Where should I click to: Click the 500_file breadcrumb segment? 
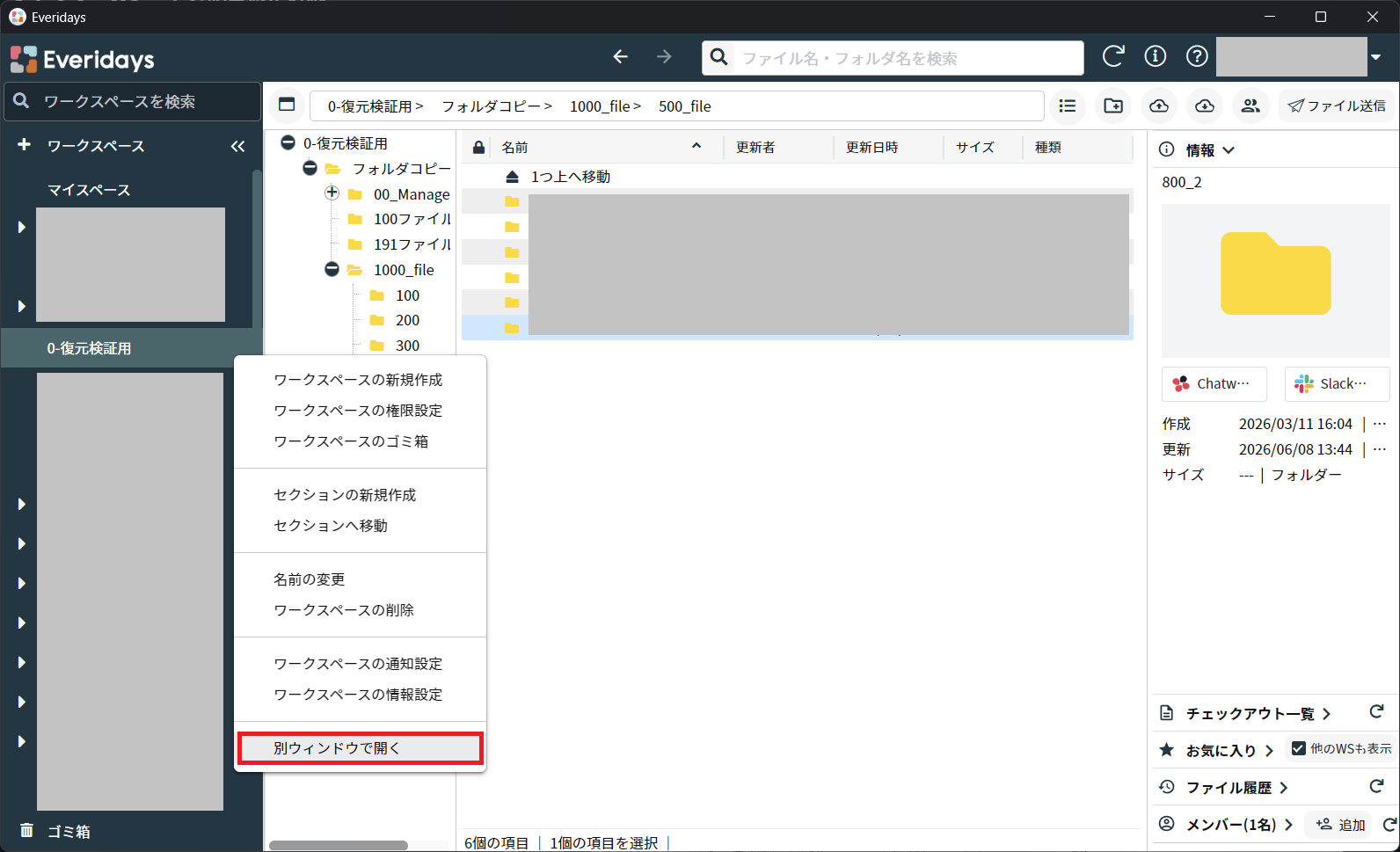click(x=685, y=106)
